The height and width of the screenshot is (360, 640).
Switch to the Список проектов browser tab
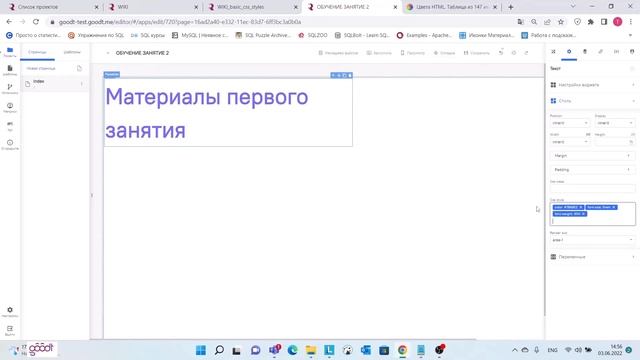pyautogui.click(x=53, y=7)
